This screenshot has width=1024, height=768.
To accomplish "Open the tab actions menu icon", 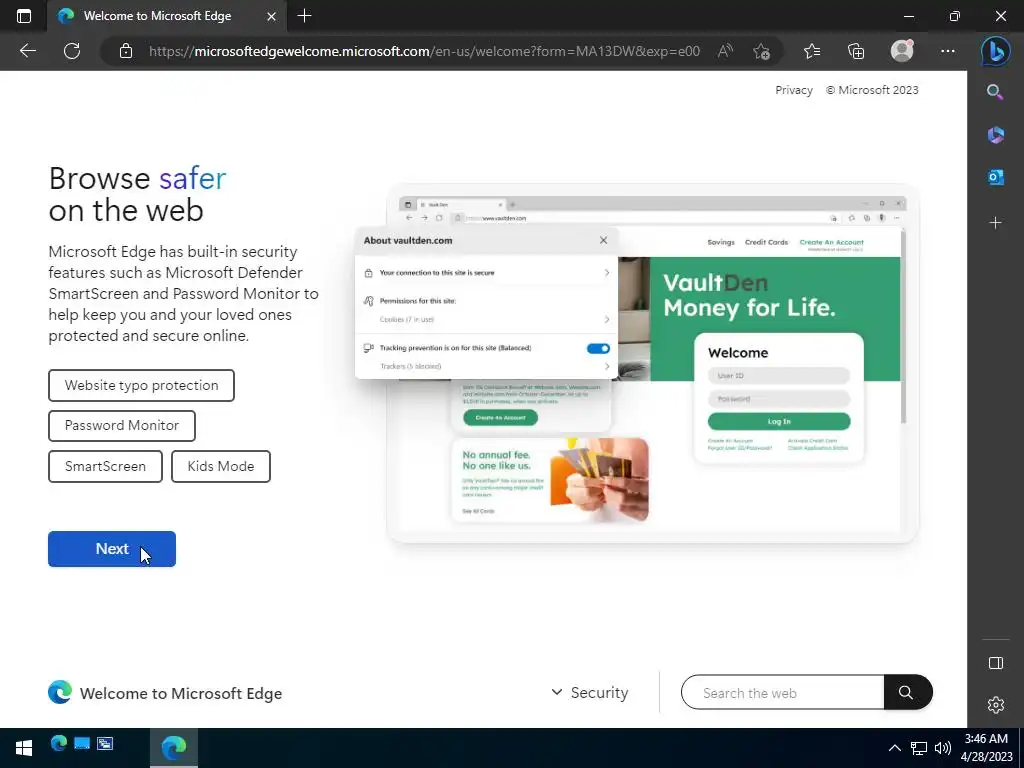I will pos(24,16).
